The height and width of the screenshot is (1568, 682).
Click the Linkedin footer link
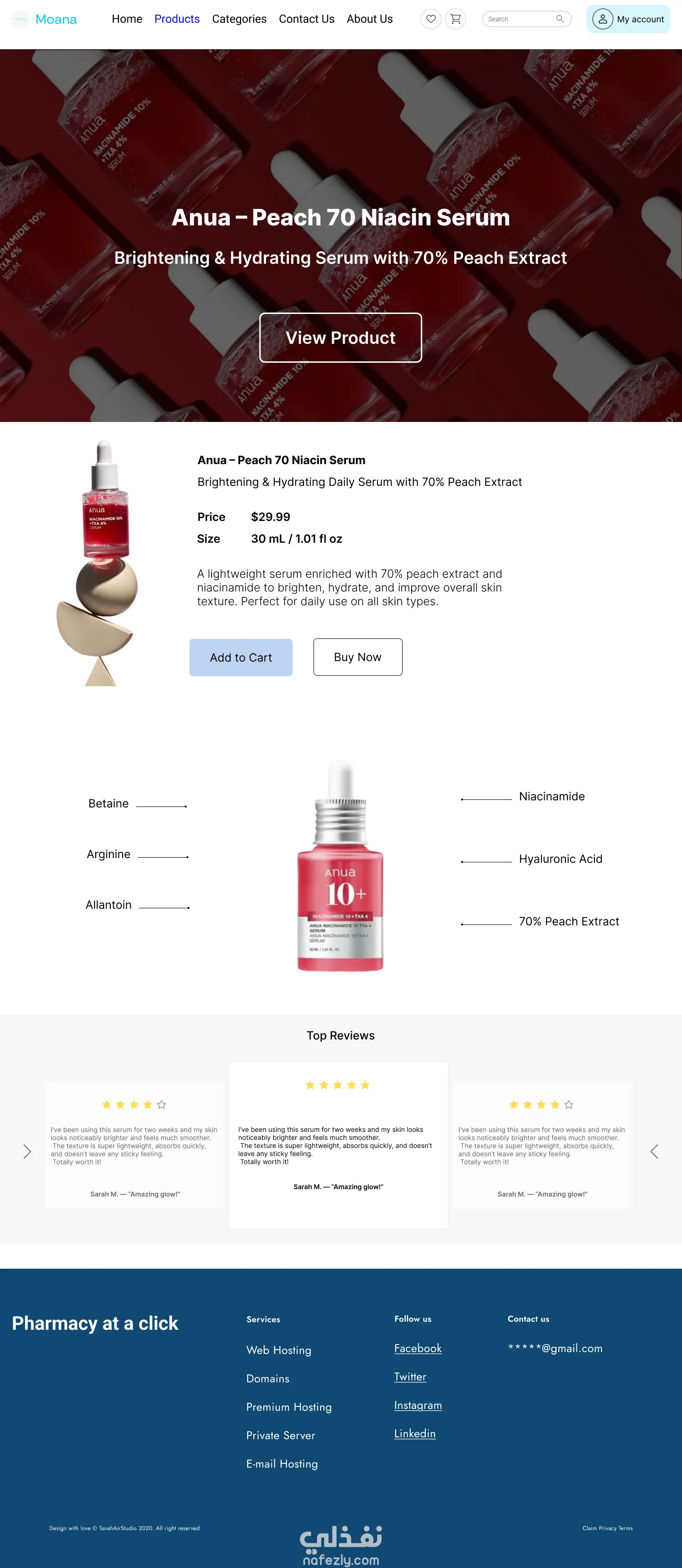(x=415, y=1433)
